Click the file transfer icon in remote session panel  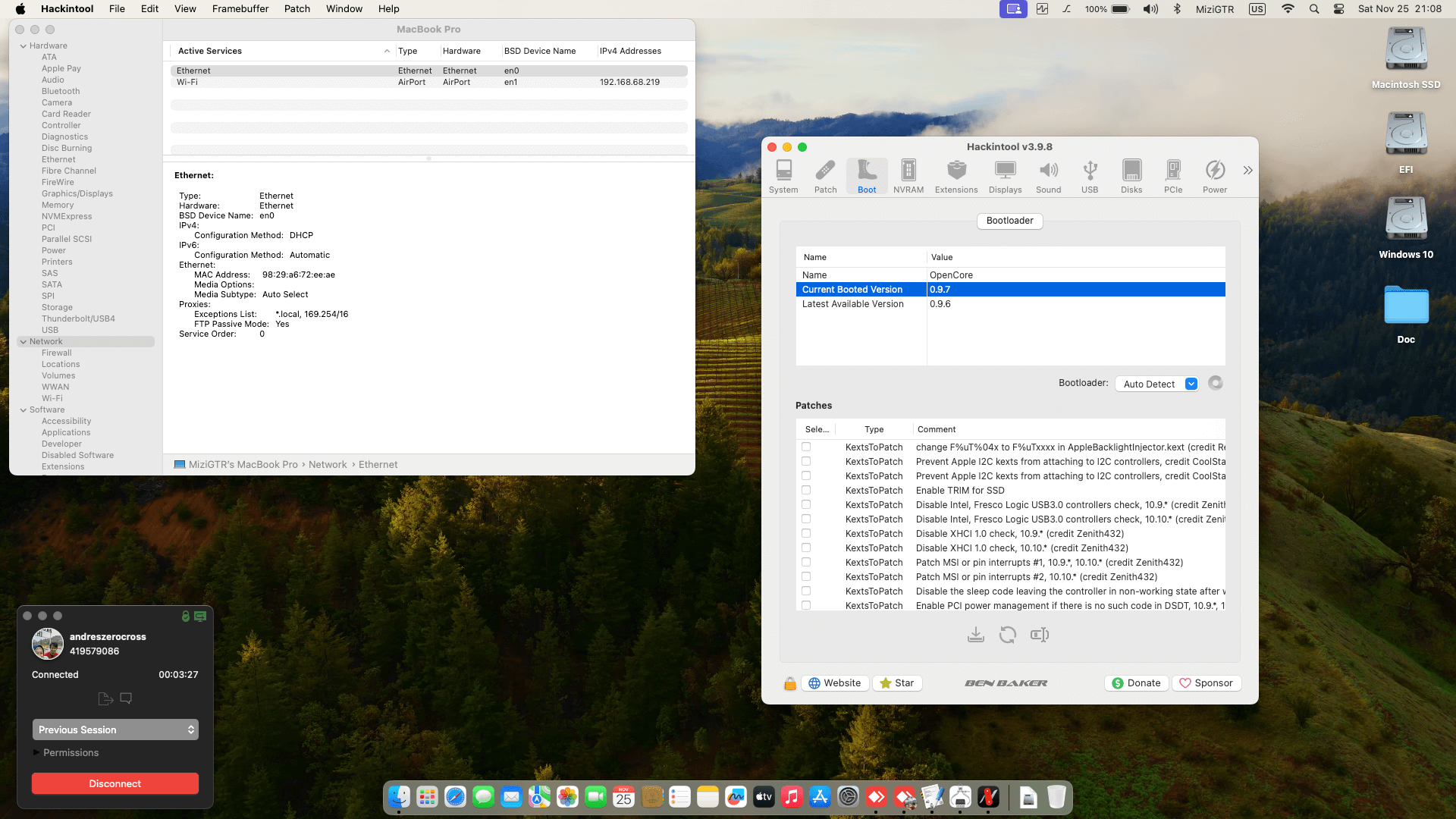[x=105, y=698]
